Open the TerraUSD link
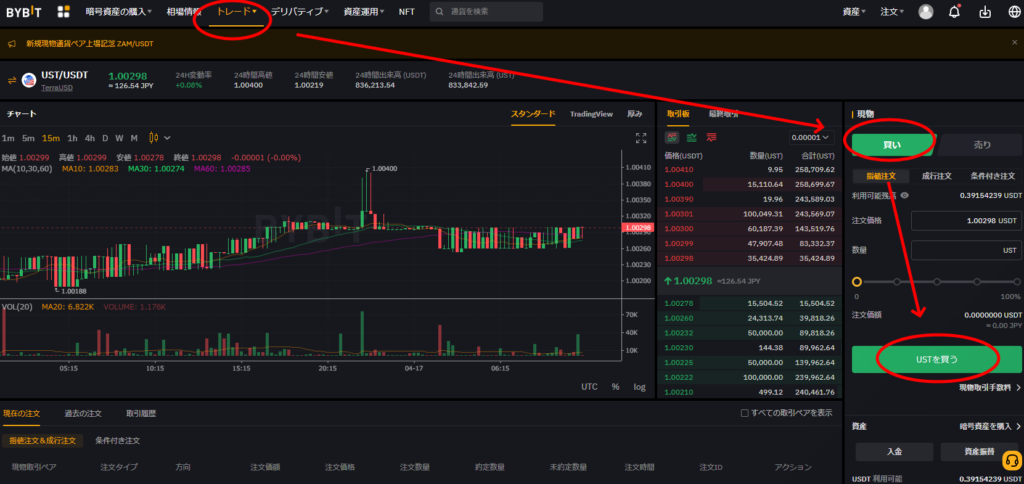Viewport: 1024px width, 484px height. (57, 88)
